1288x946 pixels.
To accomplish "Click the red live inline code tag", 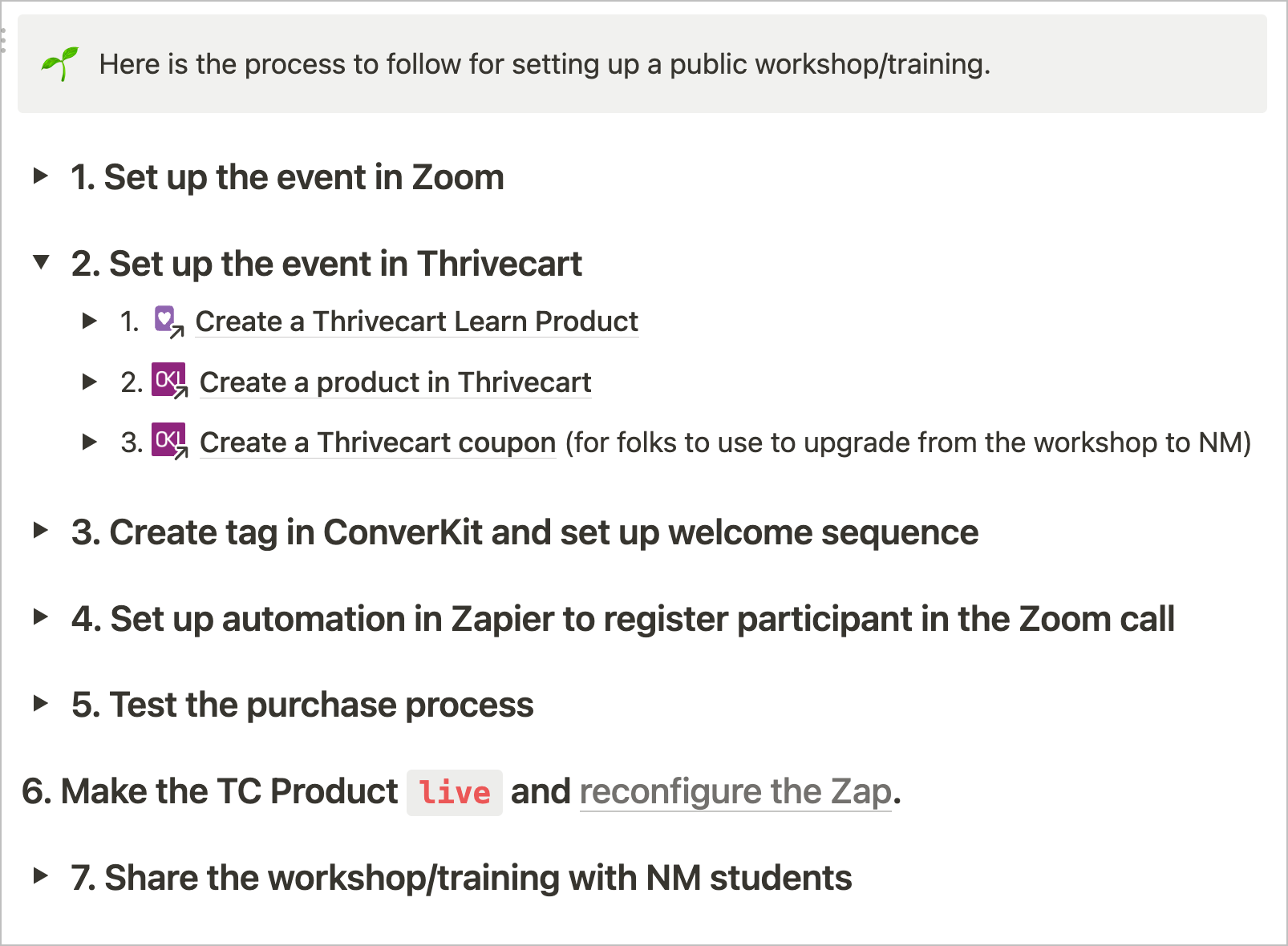I will (455, 793).
